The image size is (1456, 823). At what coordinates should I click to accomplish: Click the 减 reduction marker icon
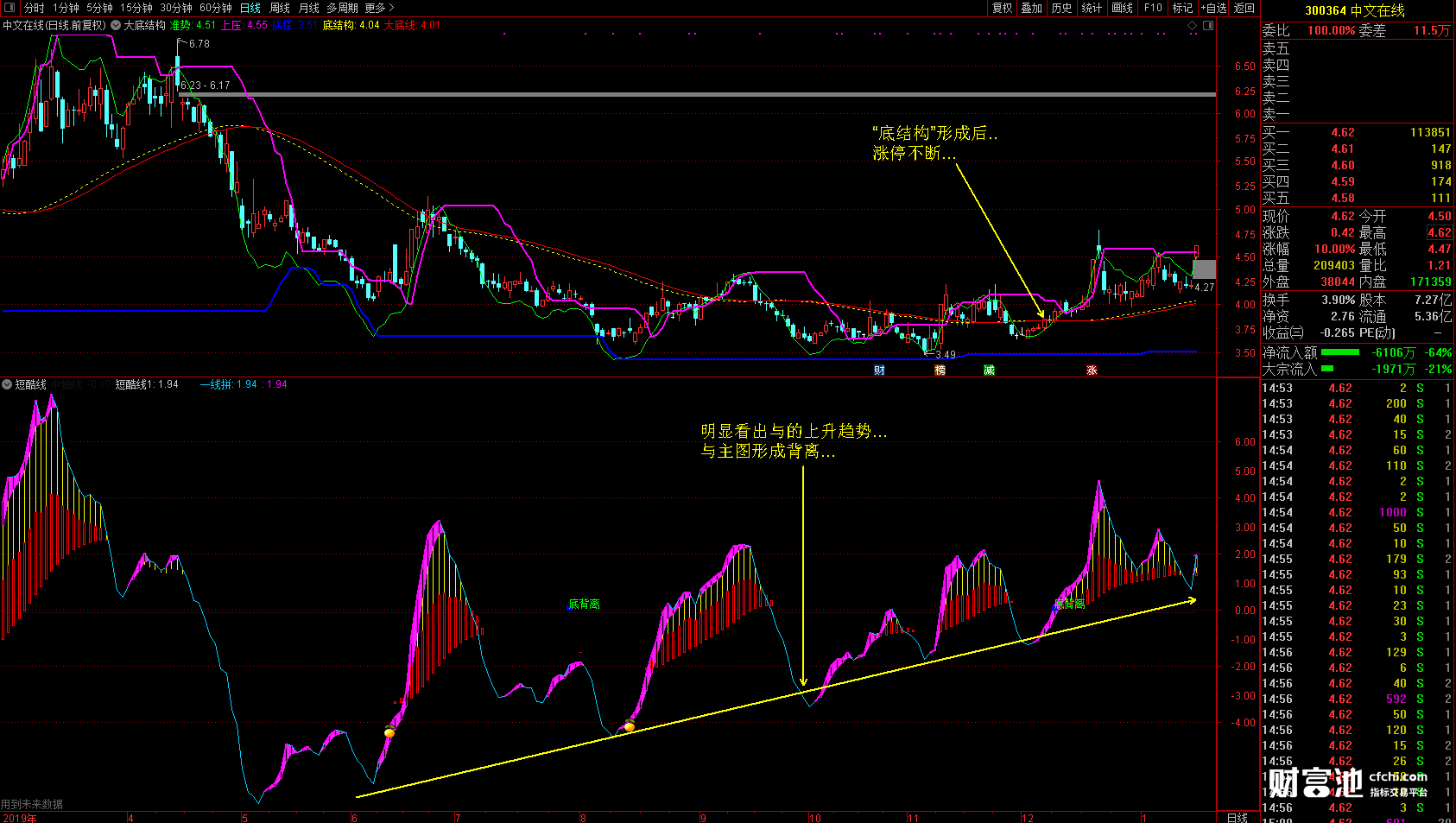pyautogui.click(x=989, y=370)
